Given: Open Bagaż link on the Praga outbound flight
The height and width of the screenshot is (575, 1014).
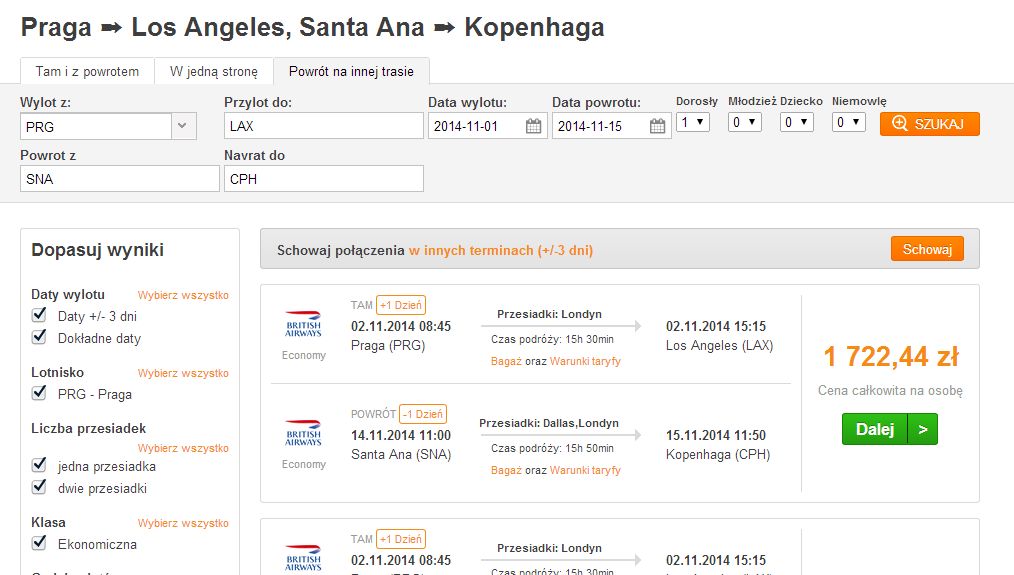Looking at the screenshot, I should click(506, 361).
